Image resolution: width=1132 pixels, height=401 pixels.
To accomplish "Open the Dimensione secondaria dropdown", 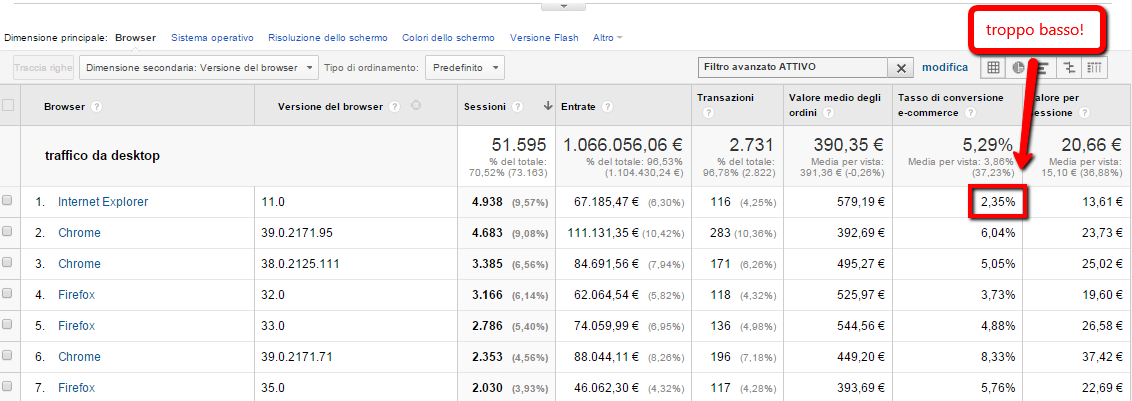I will click(198, 68).
